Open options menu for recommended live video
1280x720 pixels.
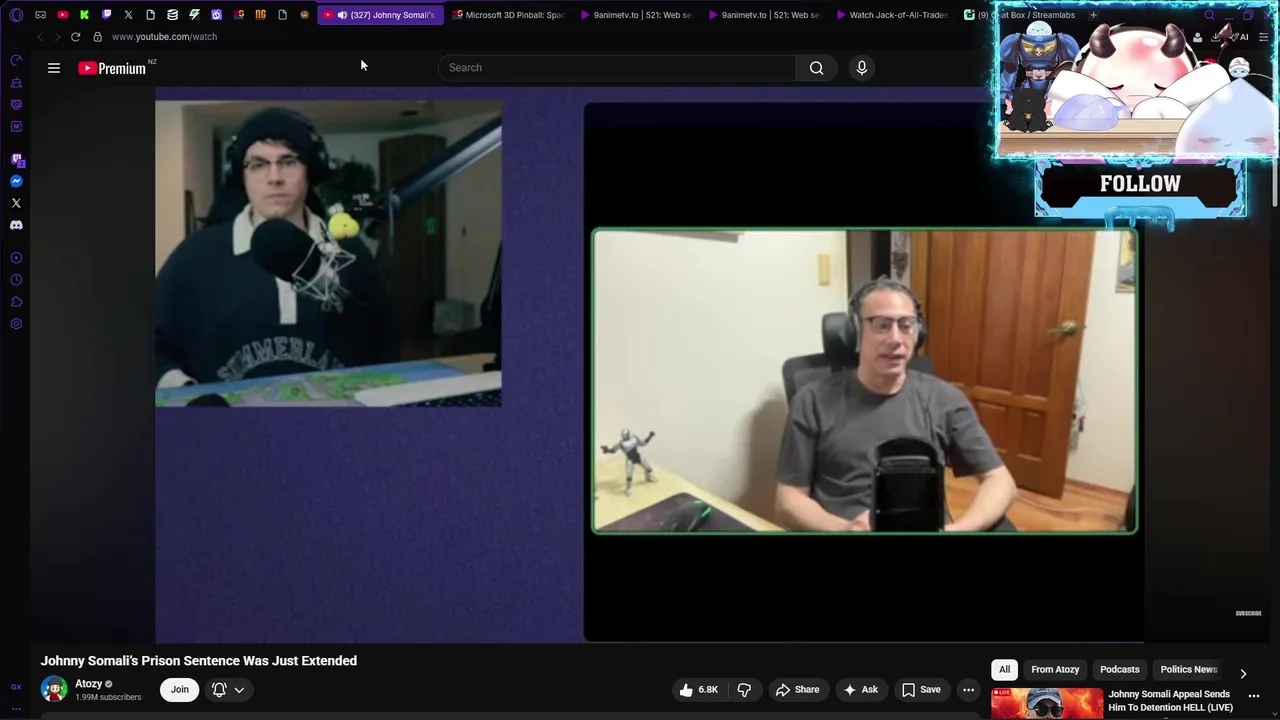click(1254, 696)
